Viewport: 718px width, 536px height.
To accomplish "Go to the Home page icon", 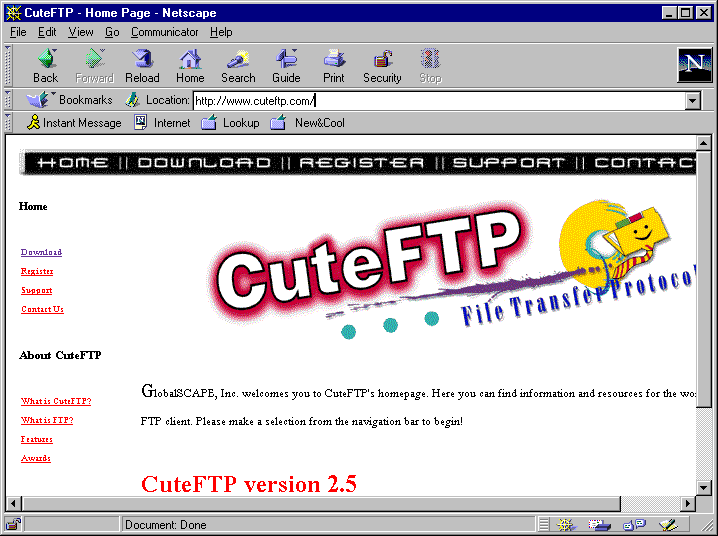I will (x=190, y=65).
